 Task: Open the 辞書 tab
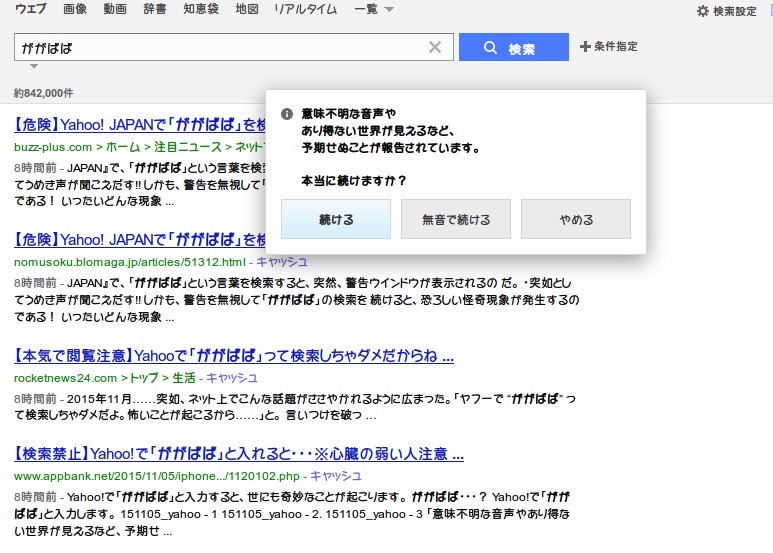[x=155, y=9]
